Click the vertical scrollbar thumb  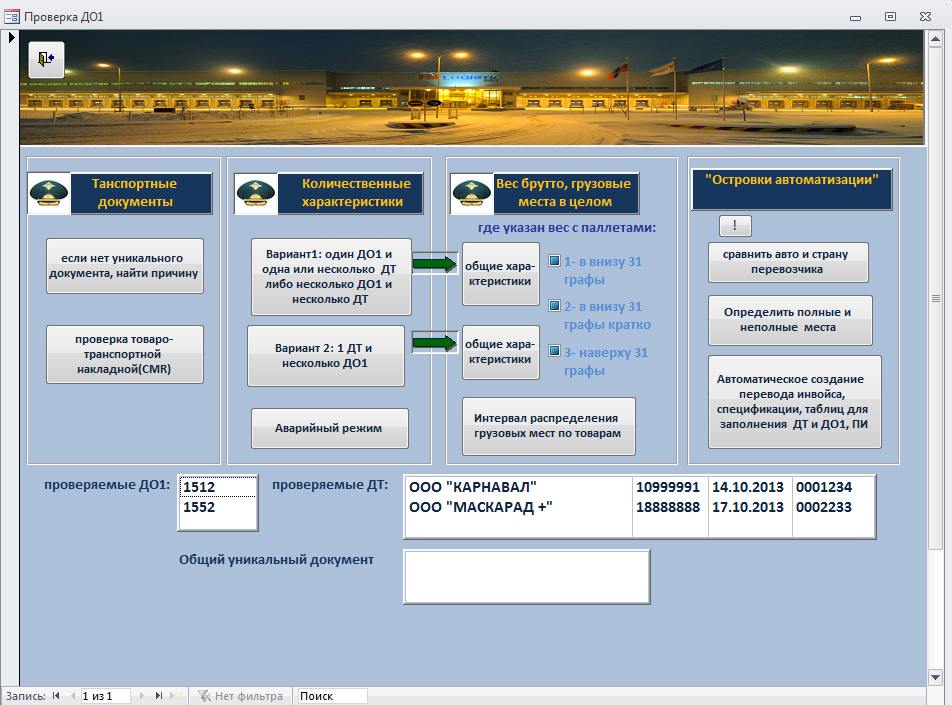click(935, 298)
